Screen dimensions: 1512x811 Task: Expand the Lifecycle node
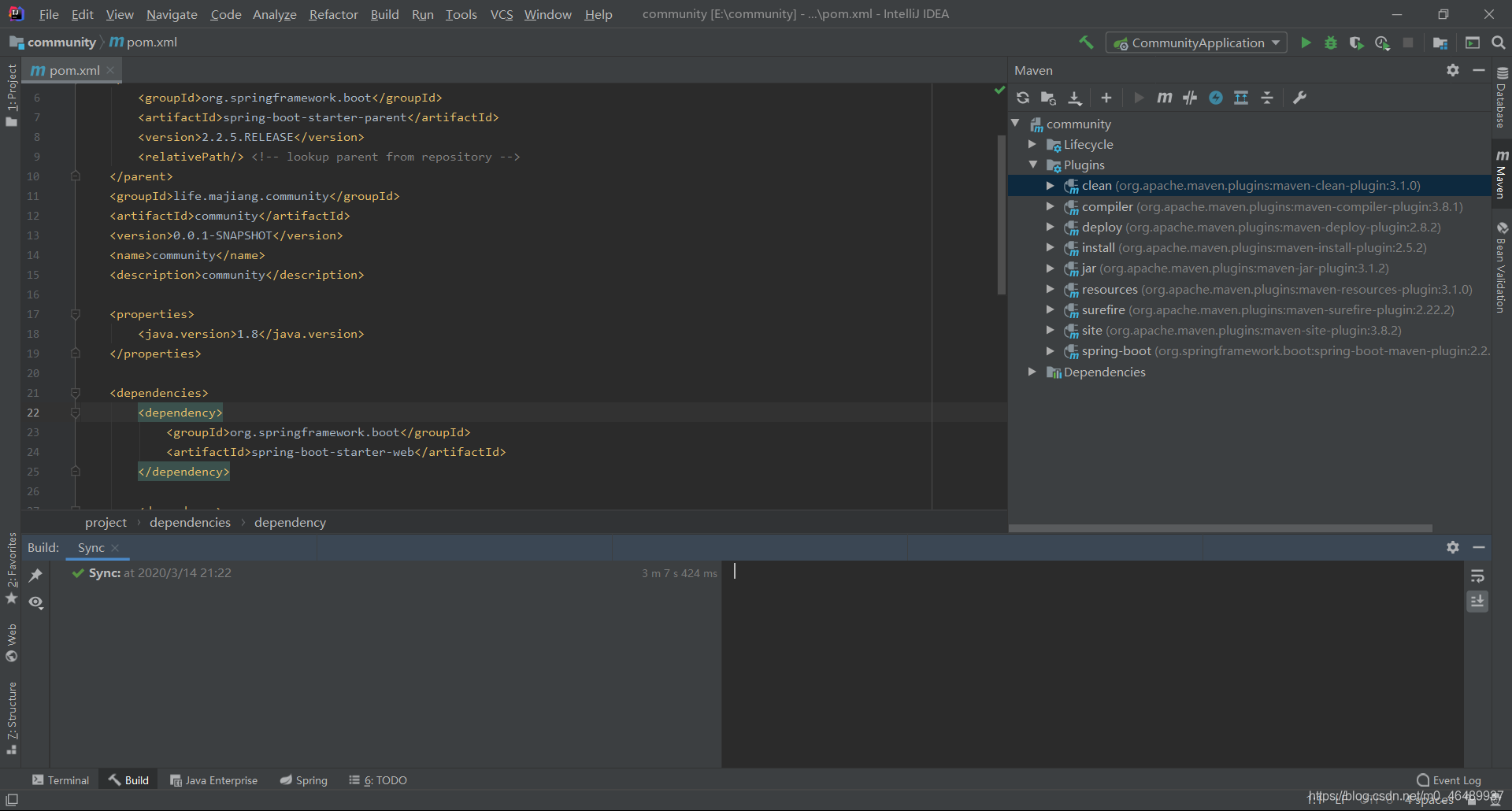[x=1032, y=144]
